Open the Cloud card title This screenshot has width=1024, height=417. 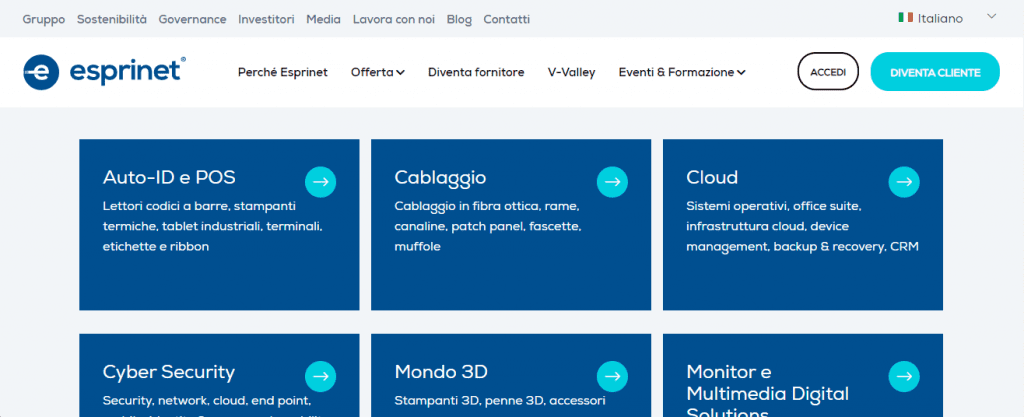click(712, 178)
